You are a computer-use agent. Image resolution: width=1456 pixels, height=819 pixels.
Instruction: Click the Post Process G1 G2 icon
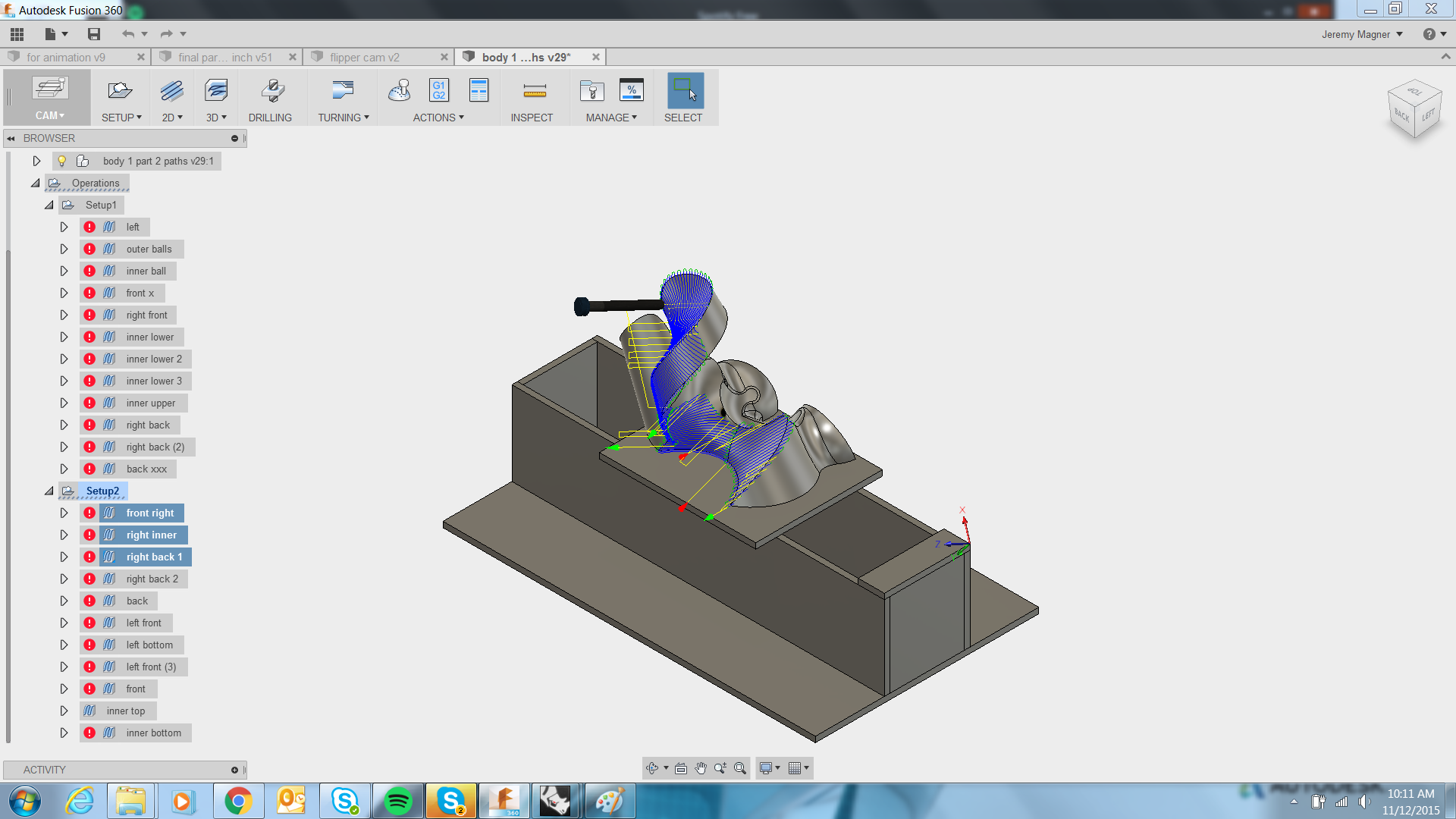point(439,91)
